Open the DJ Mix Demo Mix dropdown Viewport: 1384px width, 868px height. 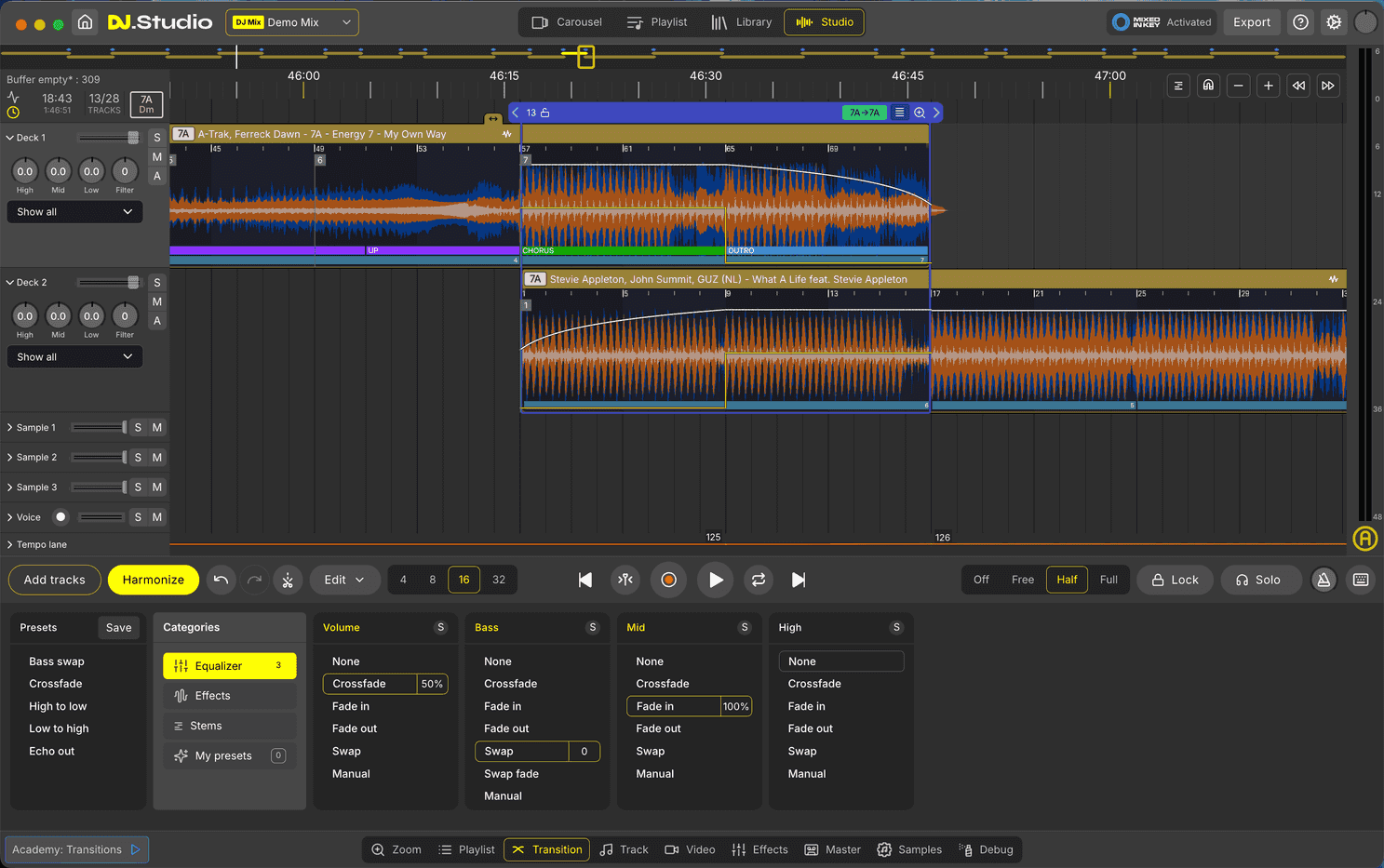291,21
